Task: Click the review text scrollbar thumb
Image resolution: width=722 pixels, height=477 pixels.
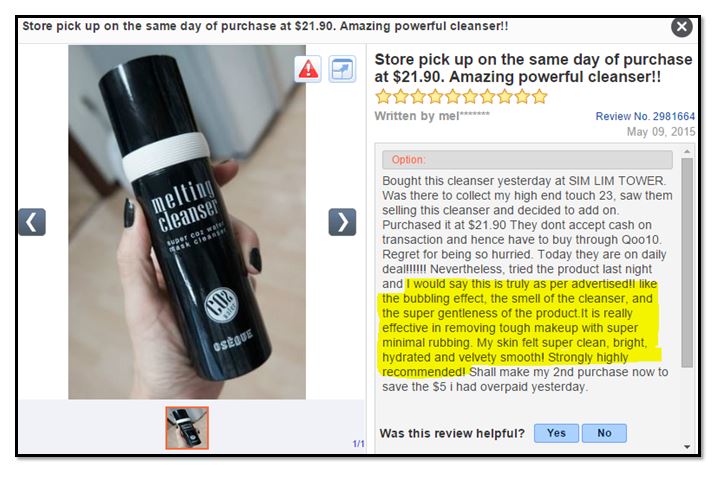Action: tap(687, 262)
